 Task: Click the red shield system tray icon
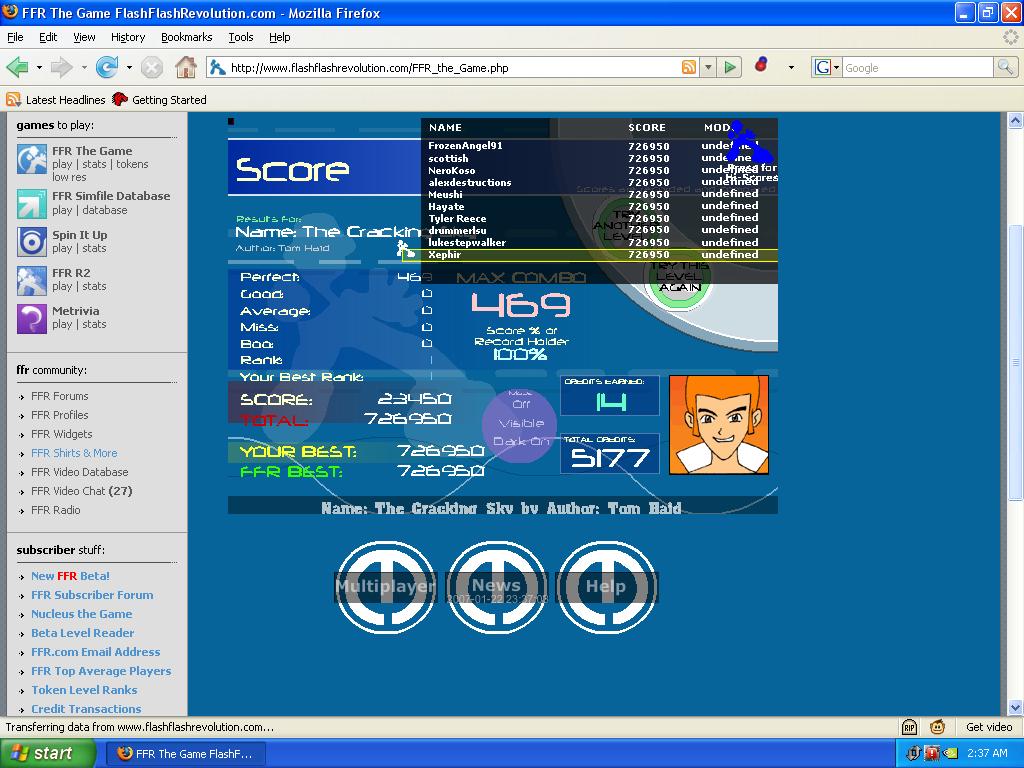(x=932, y=754)
